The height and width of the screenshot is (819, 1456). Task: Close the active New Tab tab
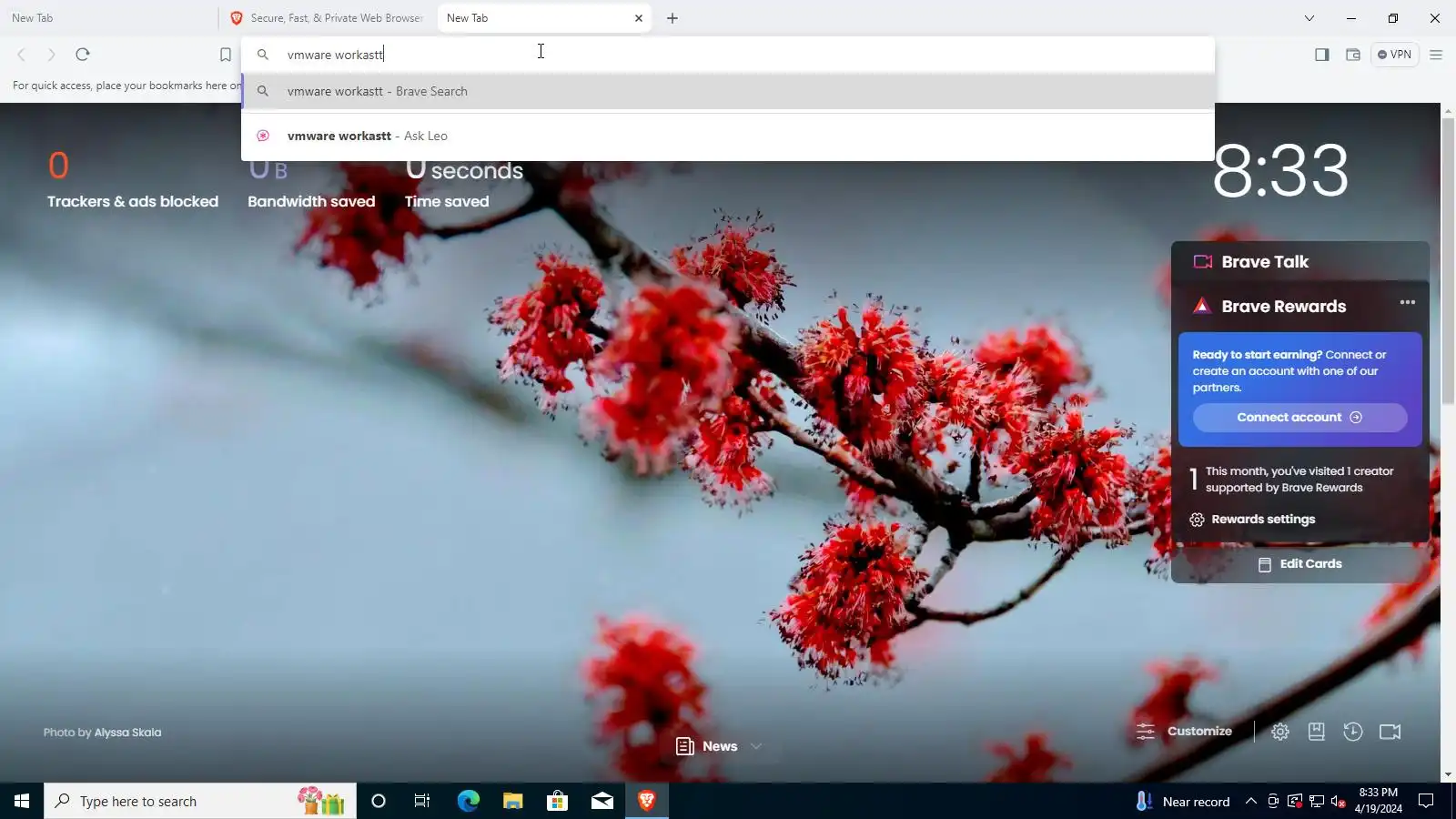click(639, 18)
